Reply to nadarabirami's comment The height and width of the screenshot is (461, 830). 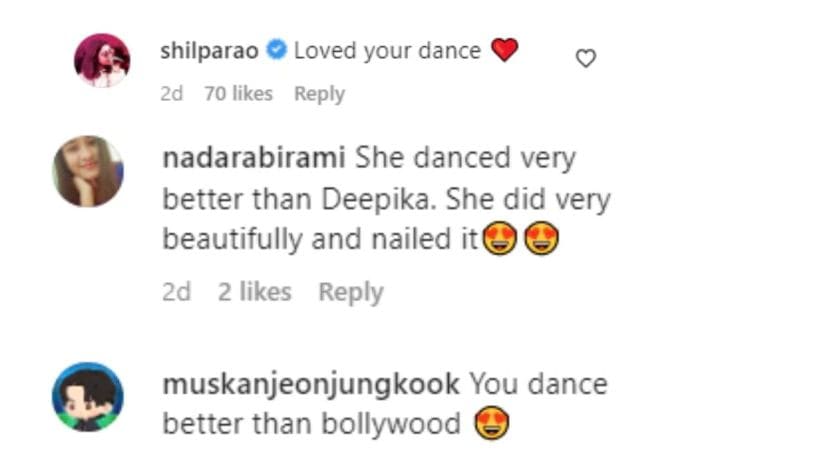pyautogui.click(x=350, y=292)
